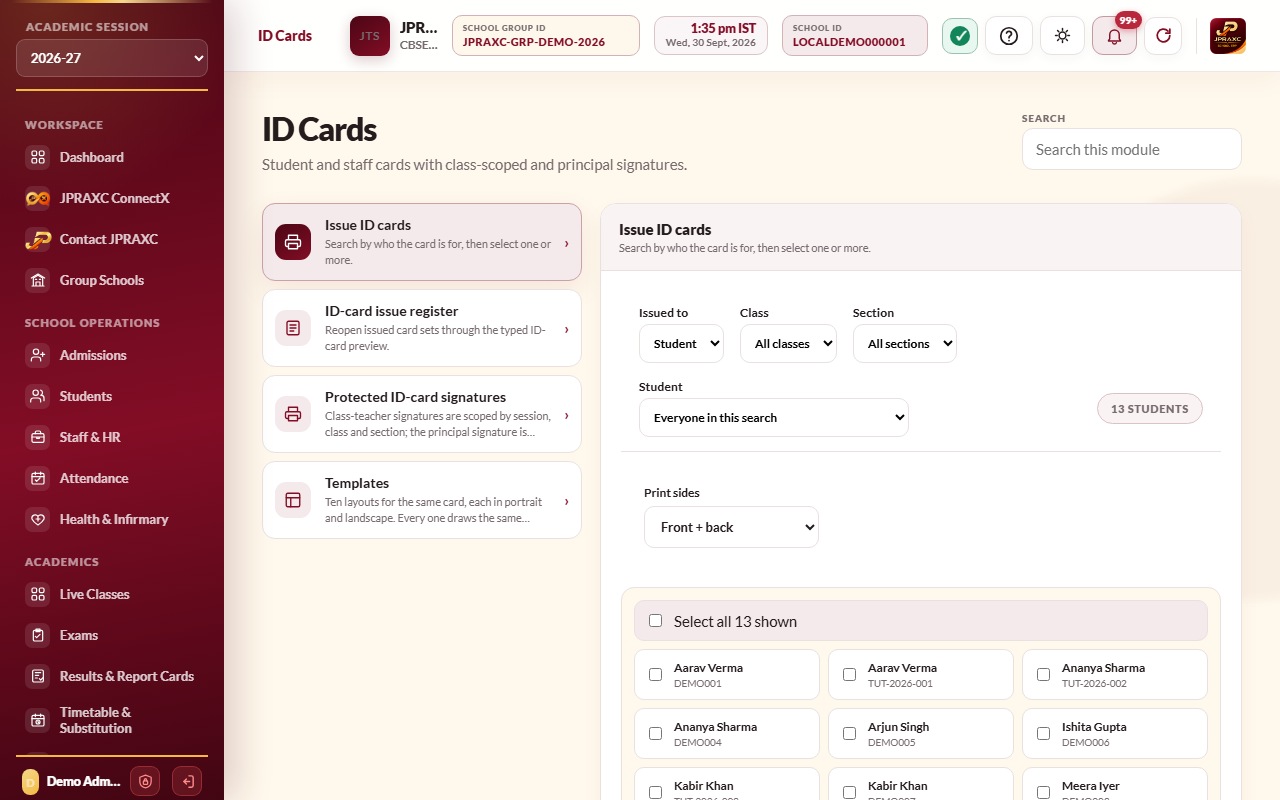Viewport: 1280px width, 800px height.
Task: Click the shield lock icon beside Demo Admin
Action: click(145, 781)
